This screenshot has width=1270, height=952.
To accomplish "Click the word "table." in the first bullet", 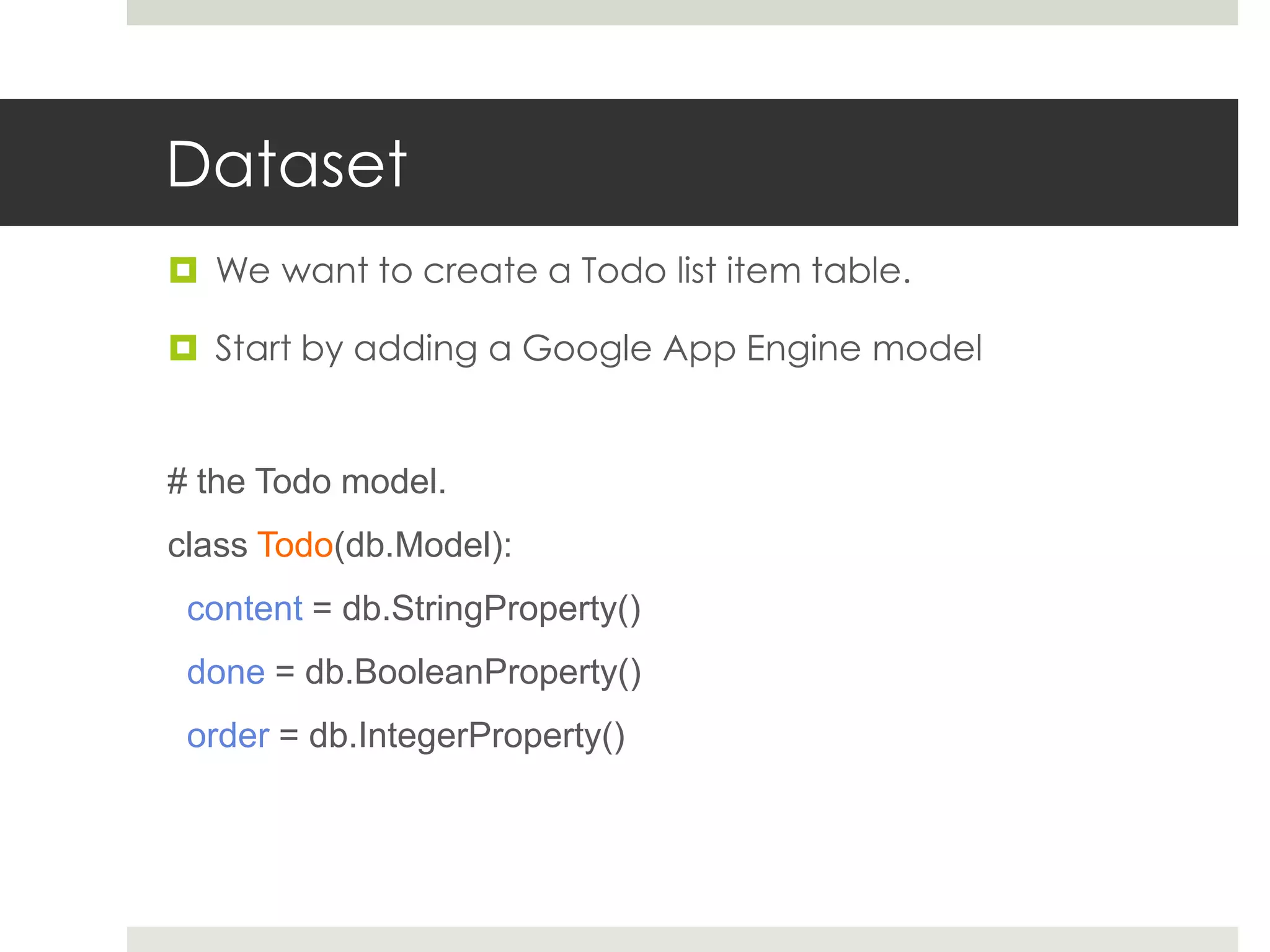I will (x=861, y=270).
